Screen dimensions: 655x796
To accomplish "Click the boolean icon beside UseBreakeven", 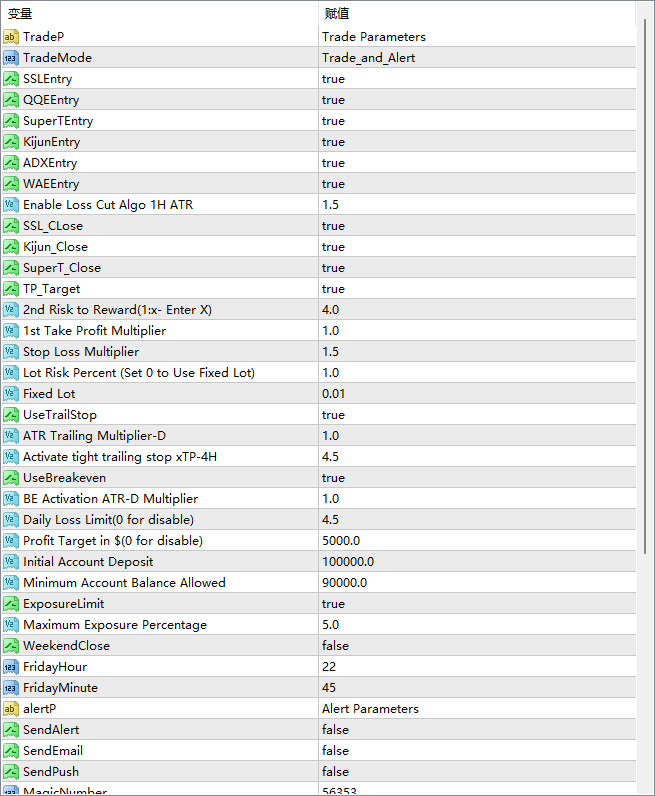I will click(x=11, y=478).
